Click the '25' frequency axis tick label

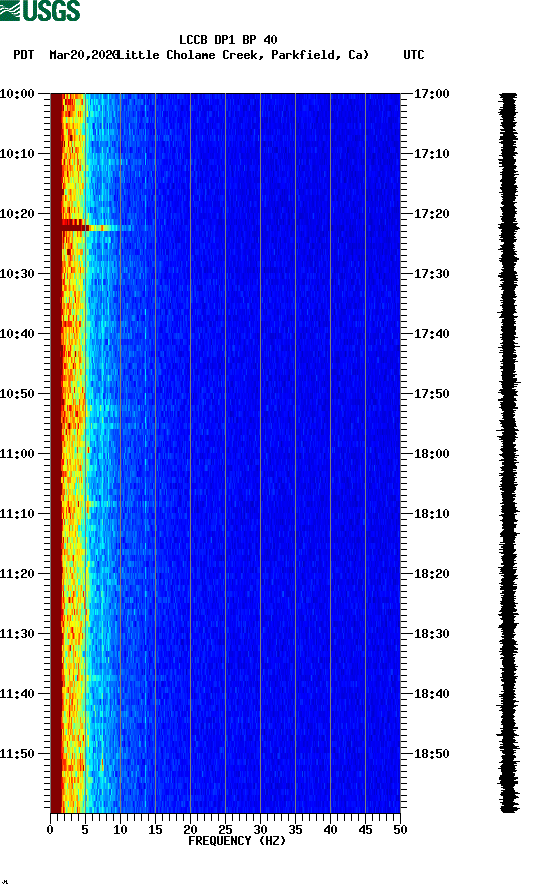pyautogui.click(x=225, y=830)
